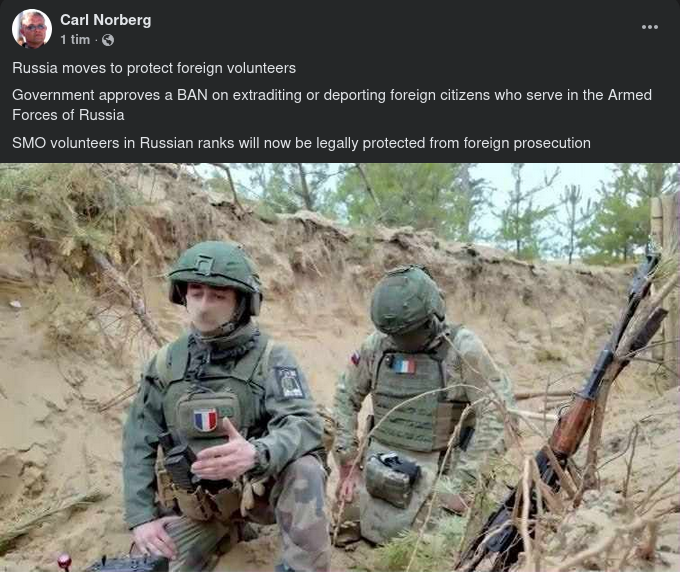Viewport: 680px width, 572px height.
Task: Click the "Russia moves to protect foreign volunteers" line
Action: tap(154, 68)
